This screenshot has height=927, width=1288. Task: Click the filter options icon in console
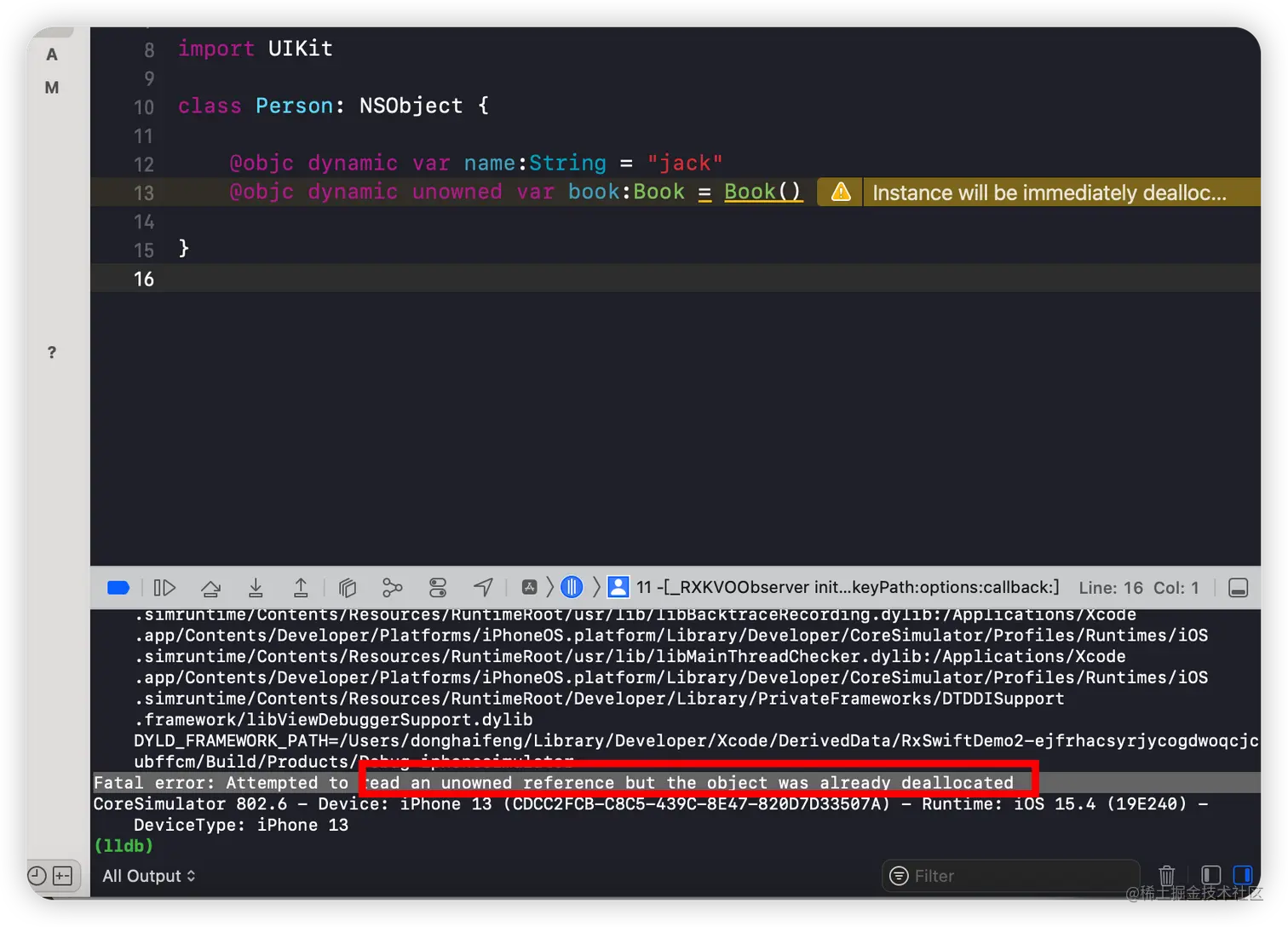coord(899,876)
